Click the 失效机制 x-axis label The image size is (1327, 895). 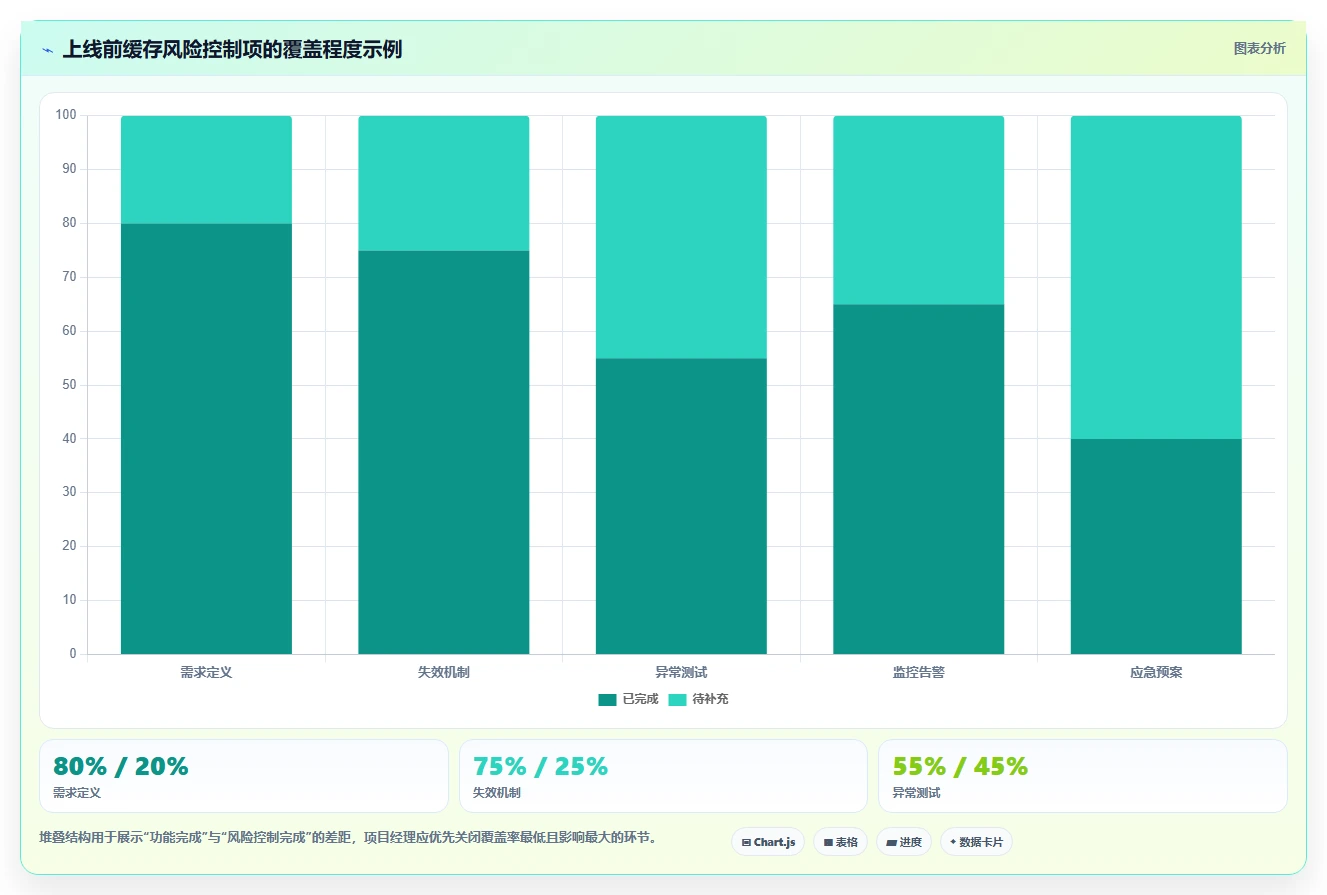pyautogui.click(x=444, y=672)
